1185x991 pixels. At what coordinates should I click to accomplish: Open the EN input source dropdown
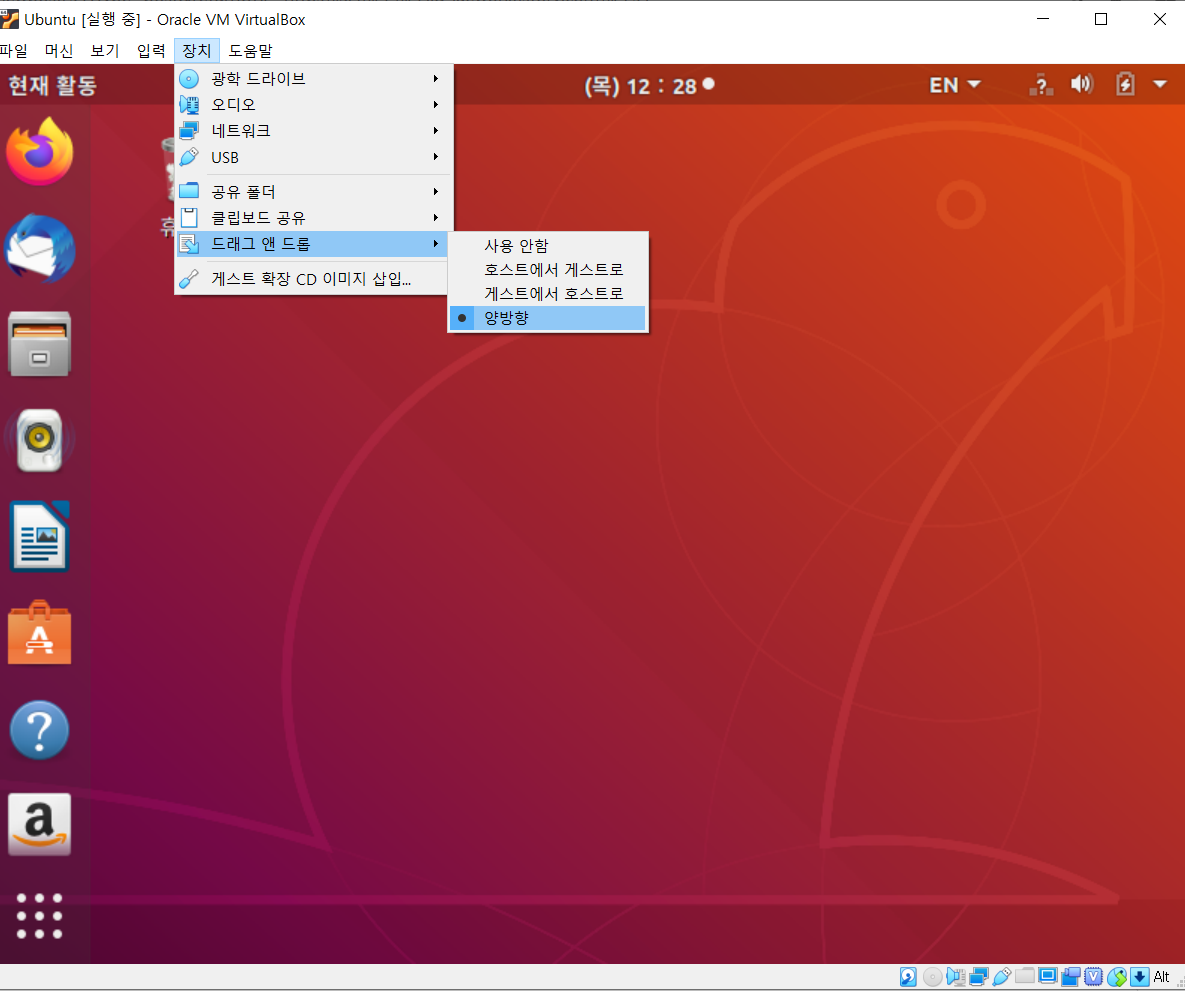coord(954,85)
